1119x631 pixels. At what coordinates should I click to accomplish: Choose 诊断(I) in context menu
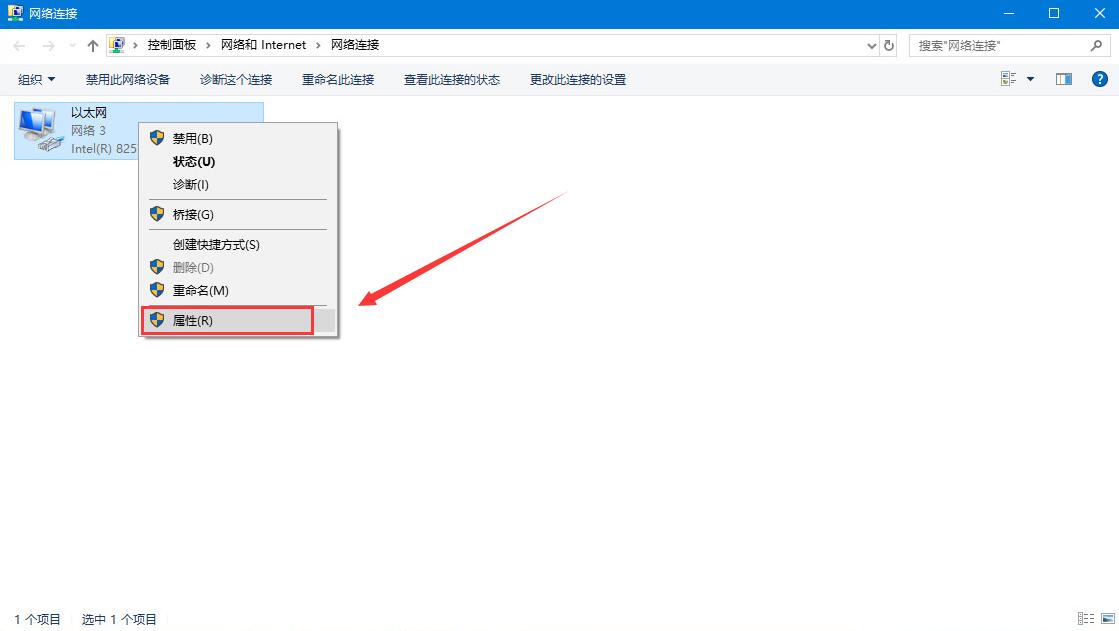(238, 184)
